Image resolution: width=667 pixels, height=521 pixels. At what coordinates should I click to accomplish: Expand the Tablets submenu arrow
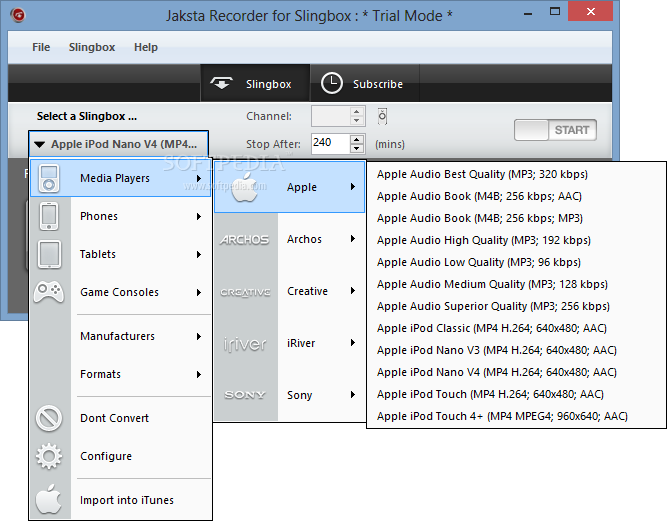point(199,254)
